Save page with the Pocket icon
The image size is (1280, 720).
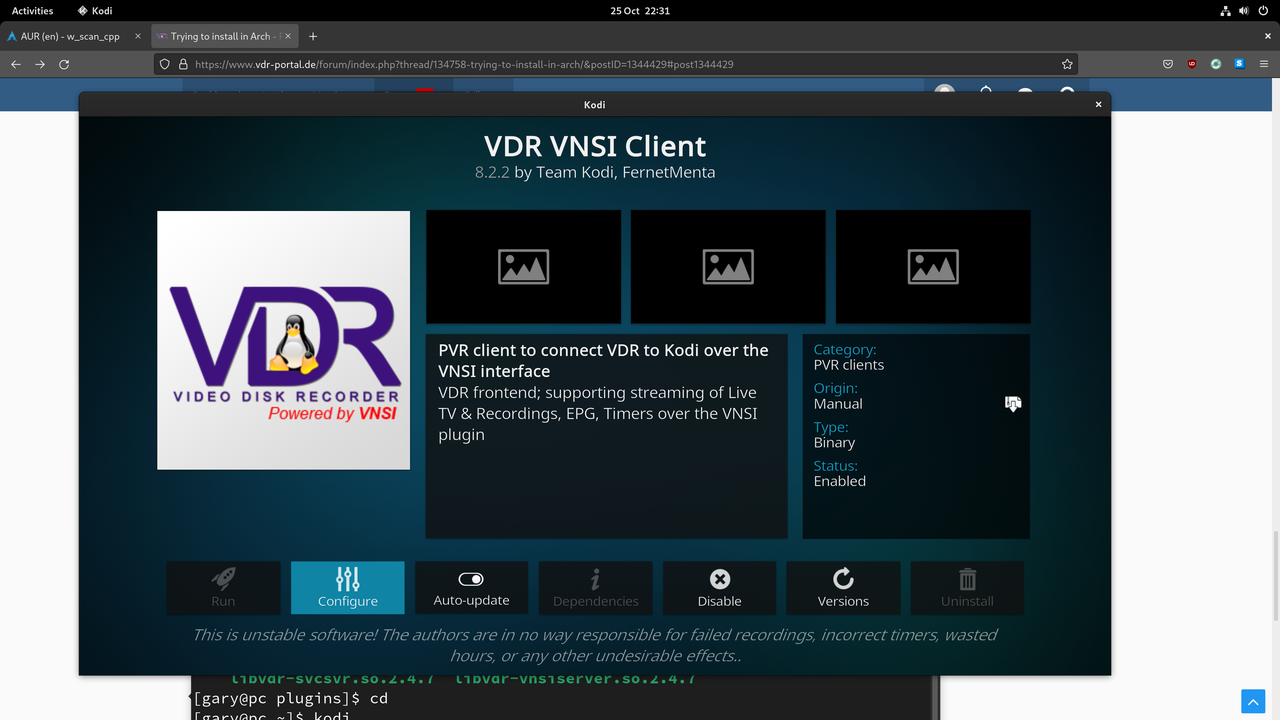coord(1167,63)
